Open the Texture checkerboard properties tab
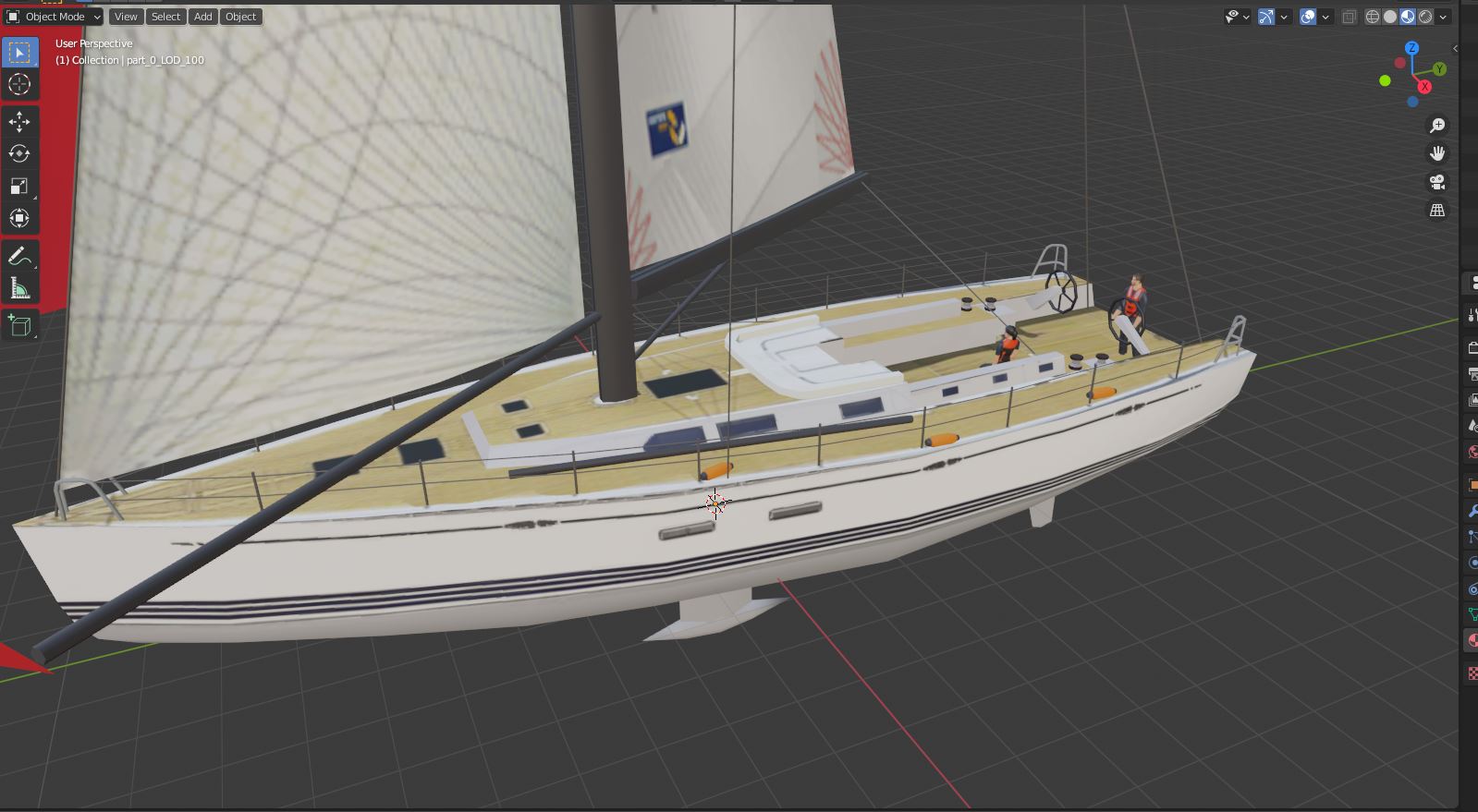This screenshot has height=812, width=1478. click(1472, 673)
